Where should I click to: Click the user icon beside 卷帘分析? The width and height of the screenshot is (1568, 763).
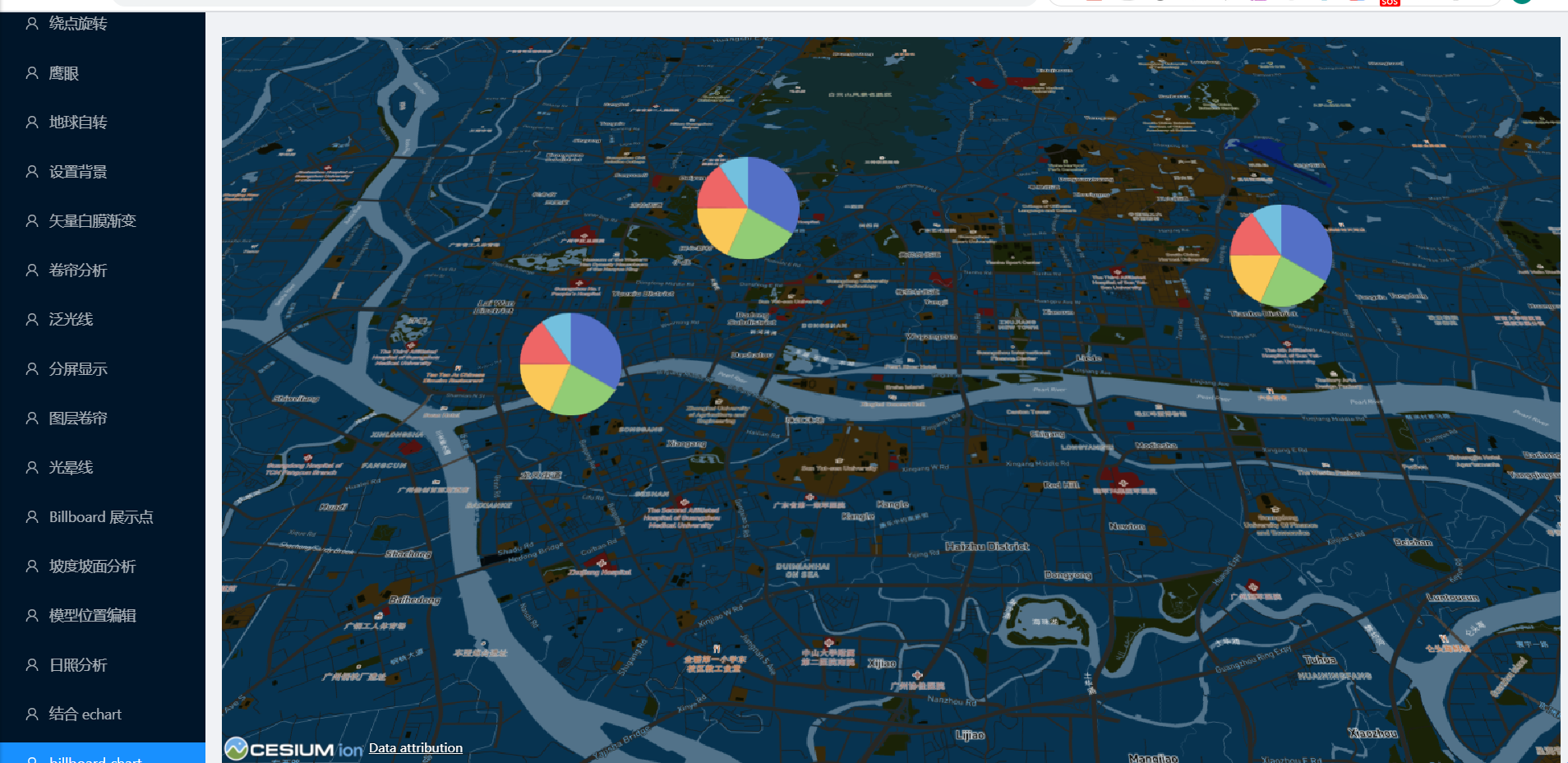coord(32,271)
